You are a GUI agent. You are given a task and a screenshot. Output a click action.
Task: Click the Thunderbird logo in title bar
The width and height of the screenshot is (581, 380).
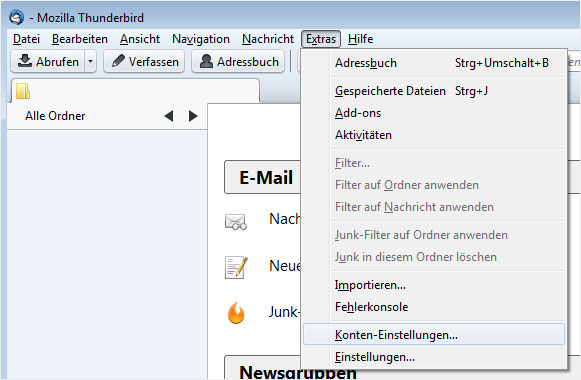tap(17, 17)
